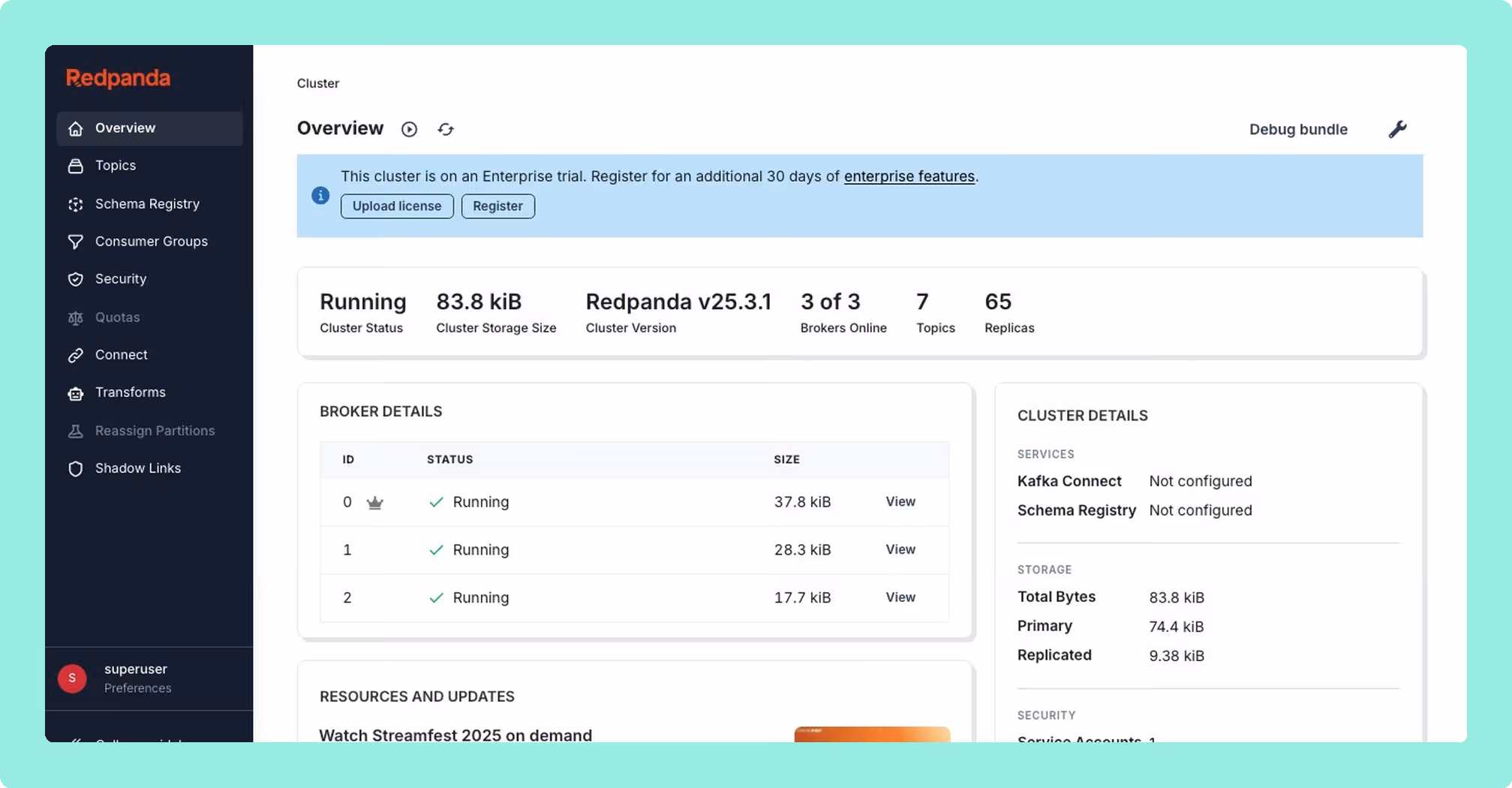
Task: Click the SIZE column header
Action: coord(786,459)
